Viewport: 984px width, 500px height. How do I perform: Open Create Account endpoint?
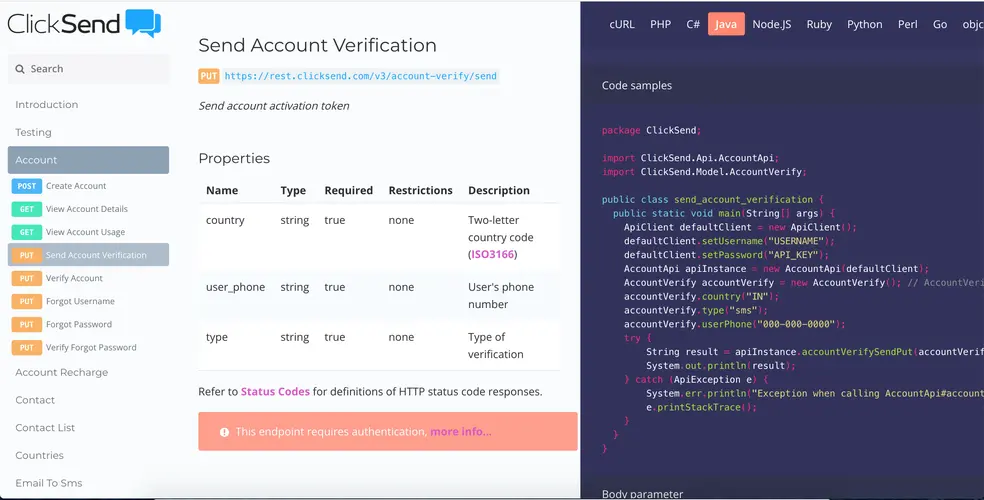(x=76, y=186)
